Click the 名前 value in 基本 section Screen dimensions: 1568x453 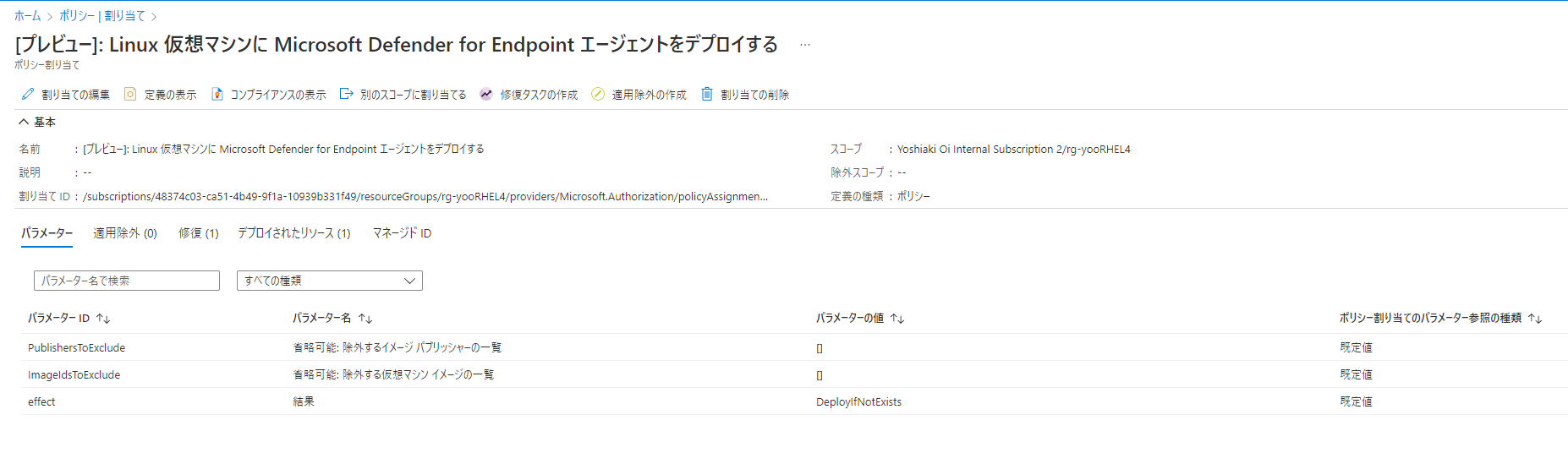[x=283, y=149]
